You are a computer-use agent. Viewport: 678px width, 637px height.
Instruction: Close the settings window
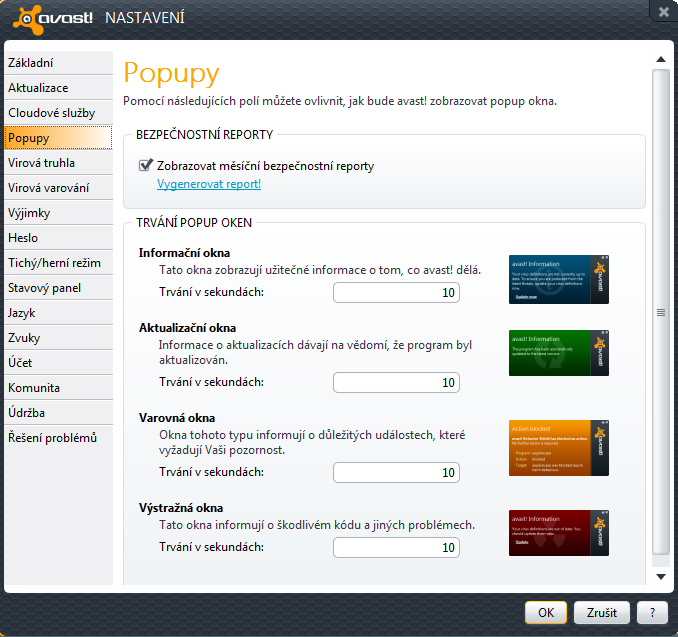[664, 12]
